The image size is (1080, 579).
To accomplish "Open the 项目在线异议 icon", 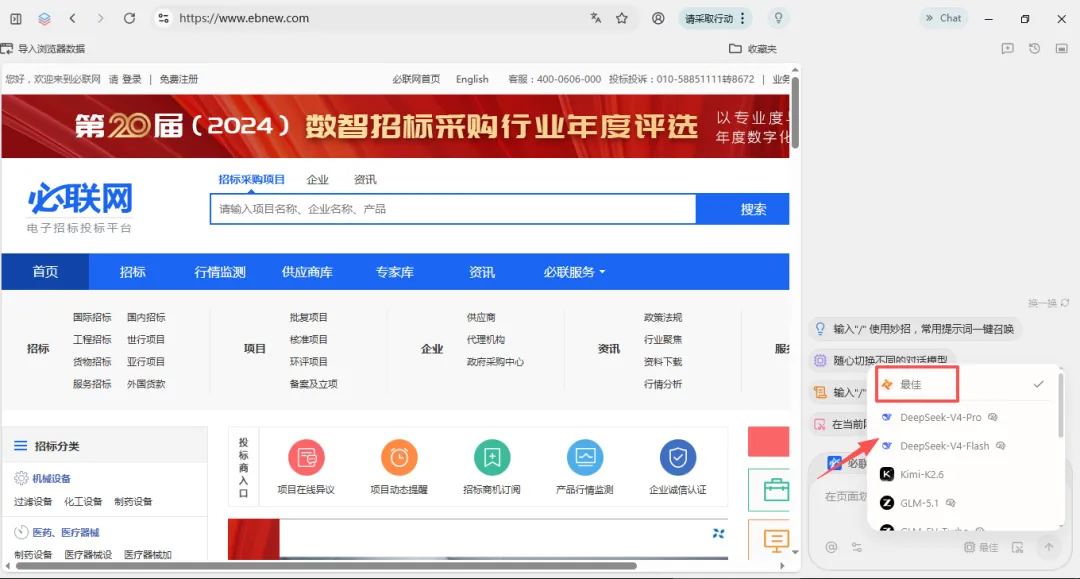I will tap(307, 458).
